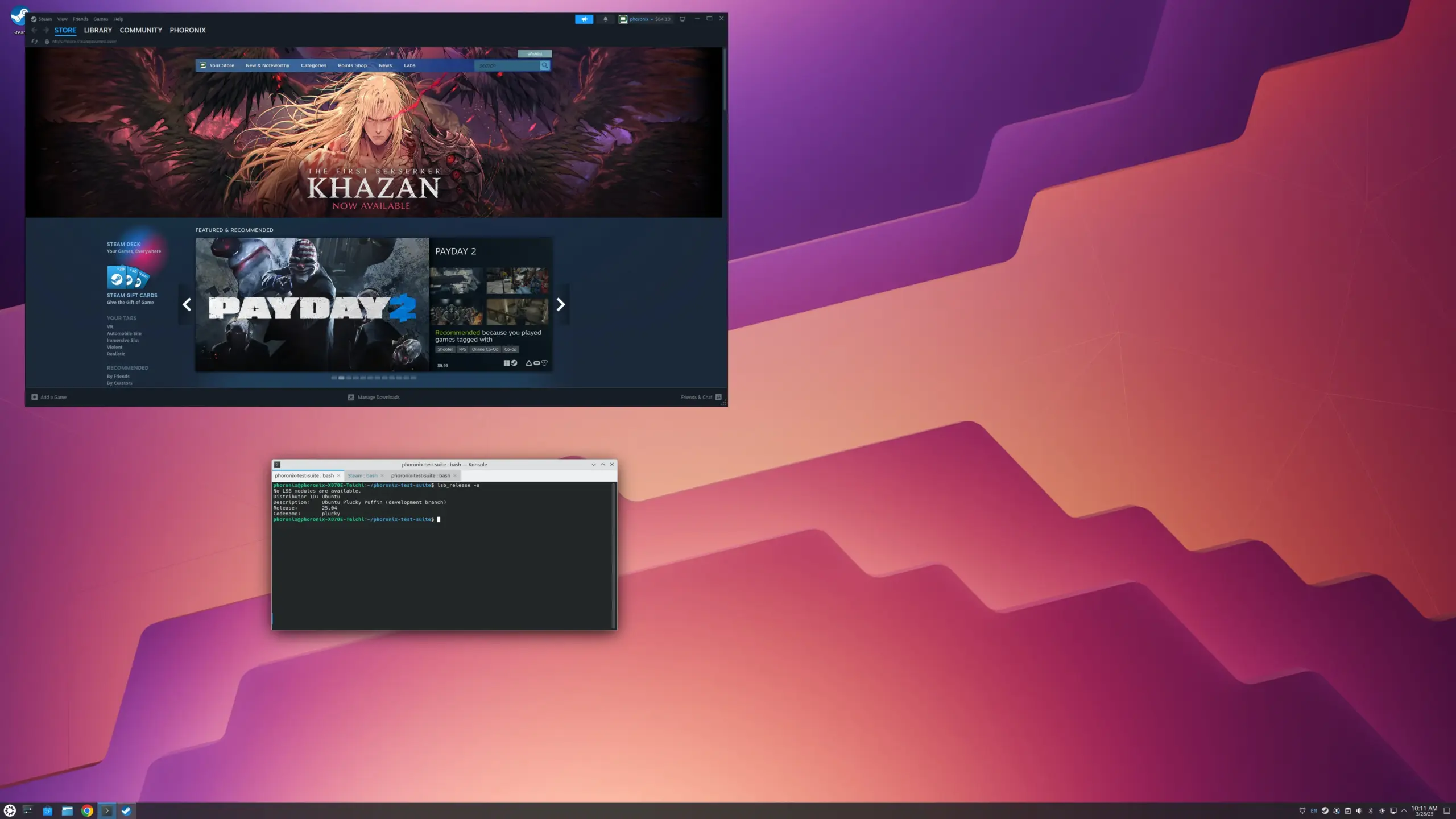Open the Steam icon in the system tray
Screen dimensions: 1456x819
click(1325, 810)
